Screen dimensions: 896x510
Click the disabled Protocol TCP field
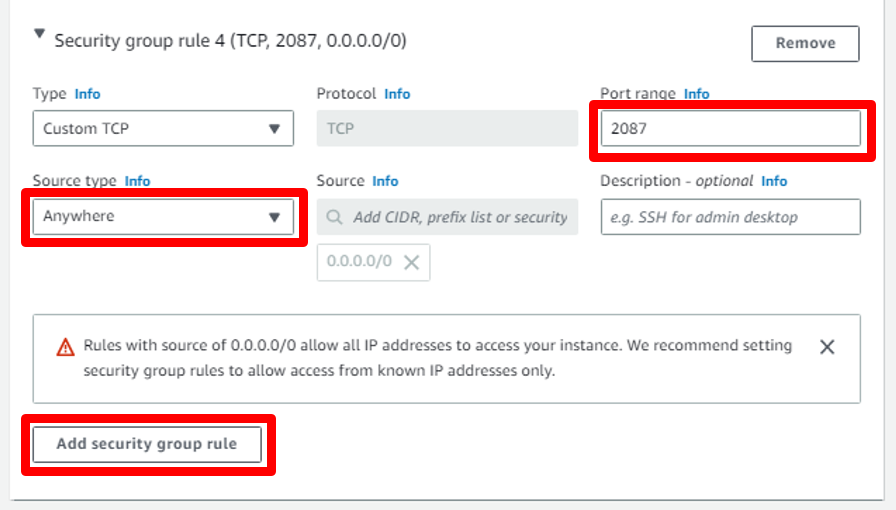click(447, 129)
